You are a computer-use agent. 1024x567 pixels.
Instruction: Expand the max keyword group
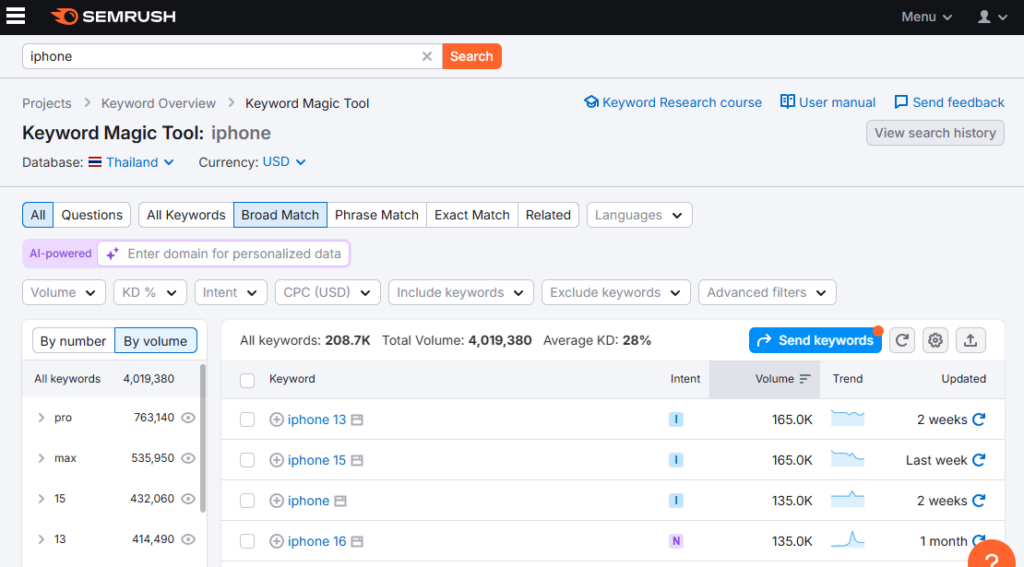coord(41,458)
